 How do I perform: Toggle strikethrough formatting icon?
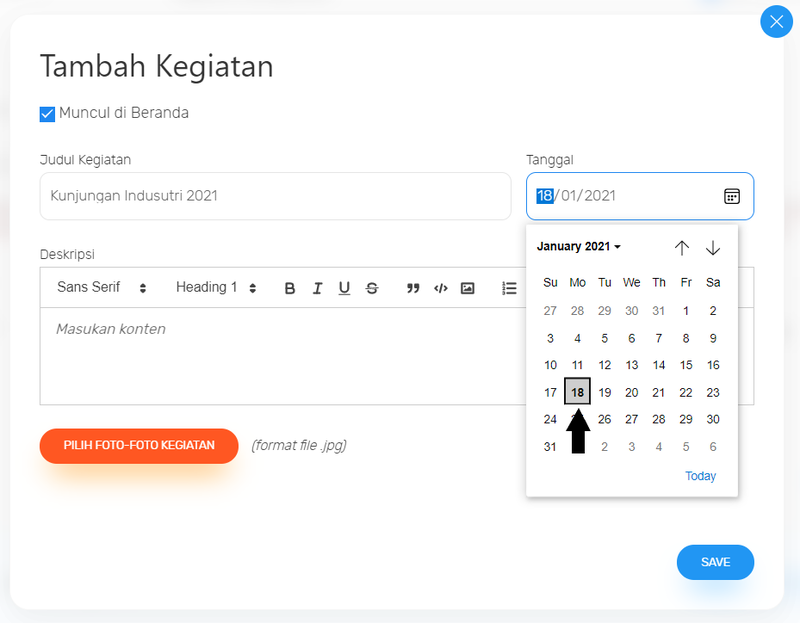[x=372, y=288]
